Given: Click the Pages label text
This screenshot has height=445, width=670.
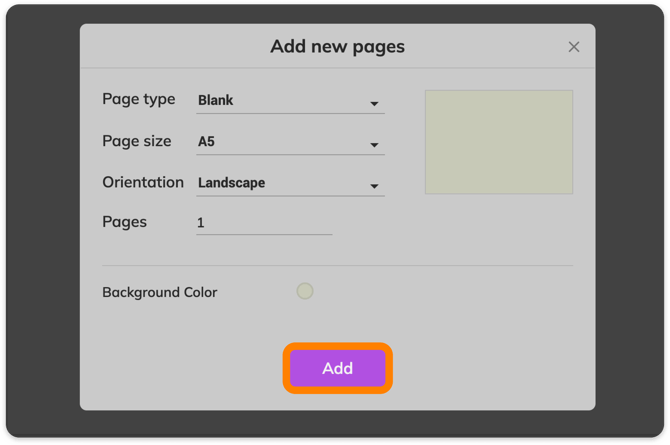Looking at the screenshot, I should 124,222.
